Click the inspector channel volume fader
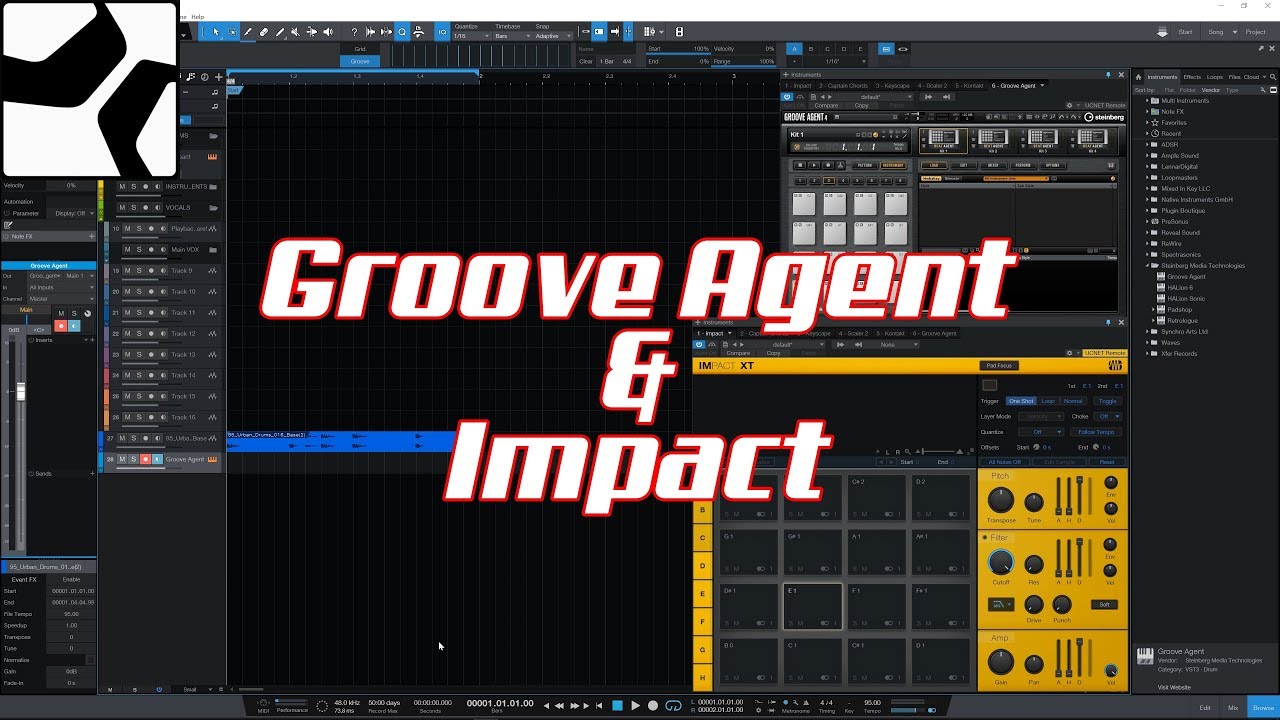 [x=21, y=392]
